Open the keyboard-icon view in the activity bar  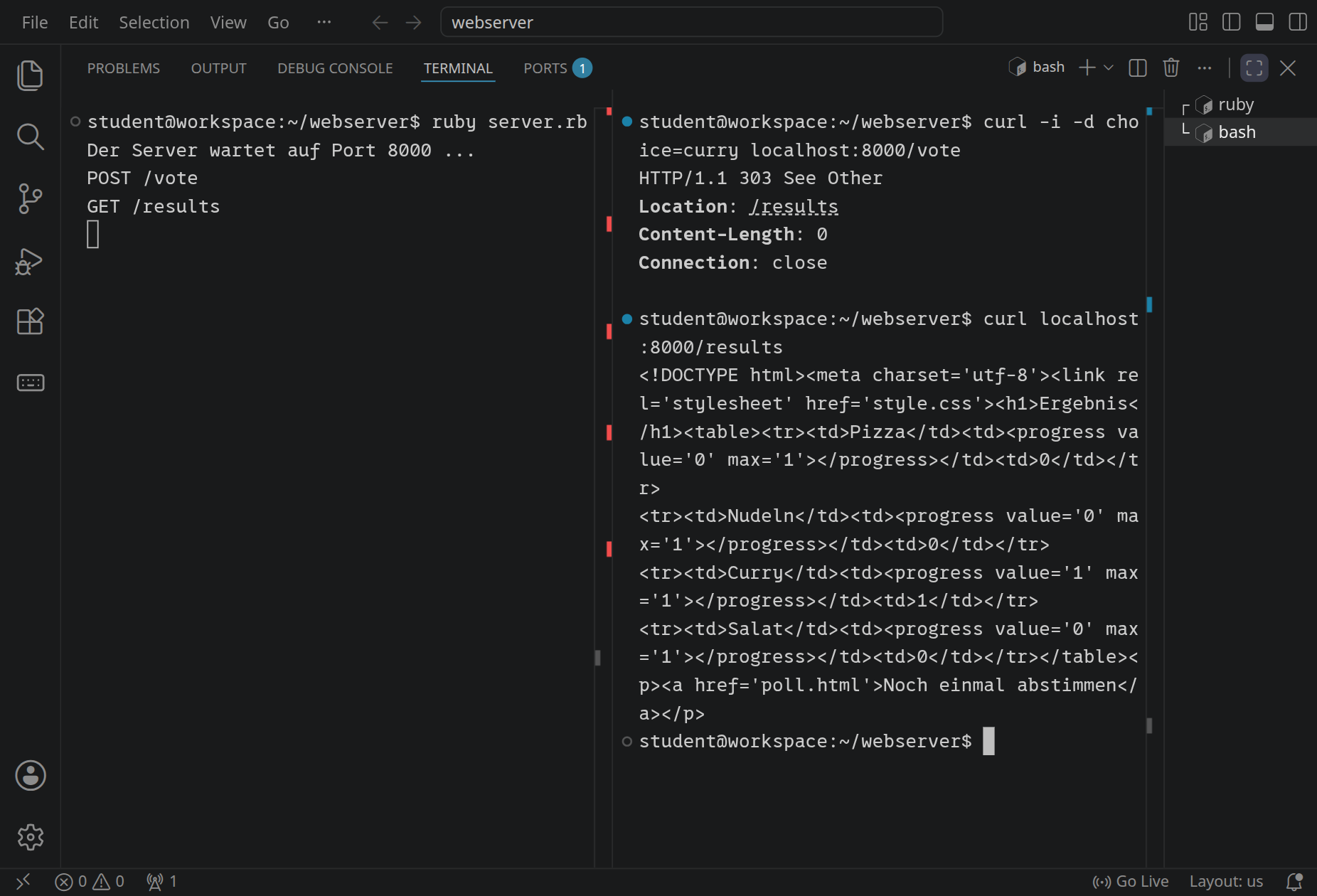click(30, 383)
